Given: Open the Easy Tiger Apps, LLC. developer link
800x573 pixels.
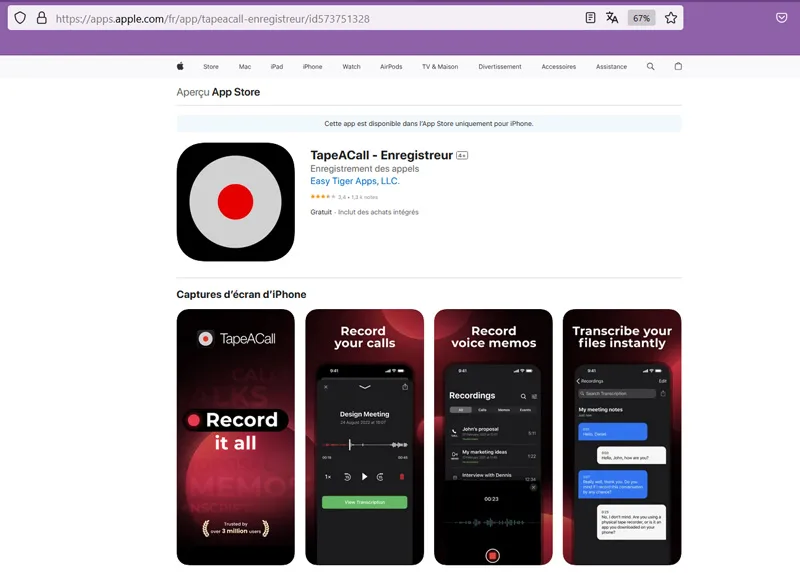Looking at the screenshot, I should pos(355,181).
